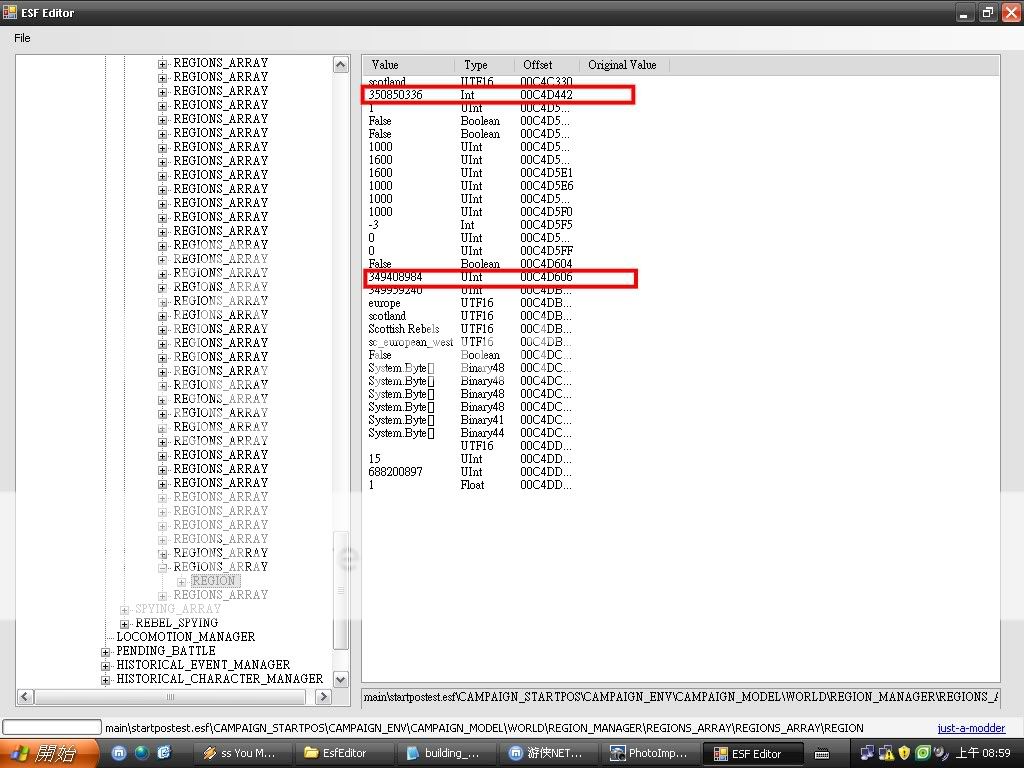
Task: Focus the bottom-left search input box
Action: tap(52, 727)
